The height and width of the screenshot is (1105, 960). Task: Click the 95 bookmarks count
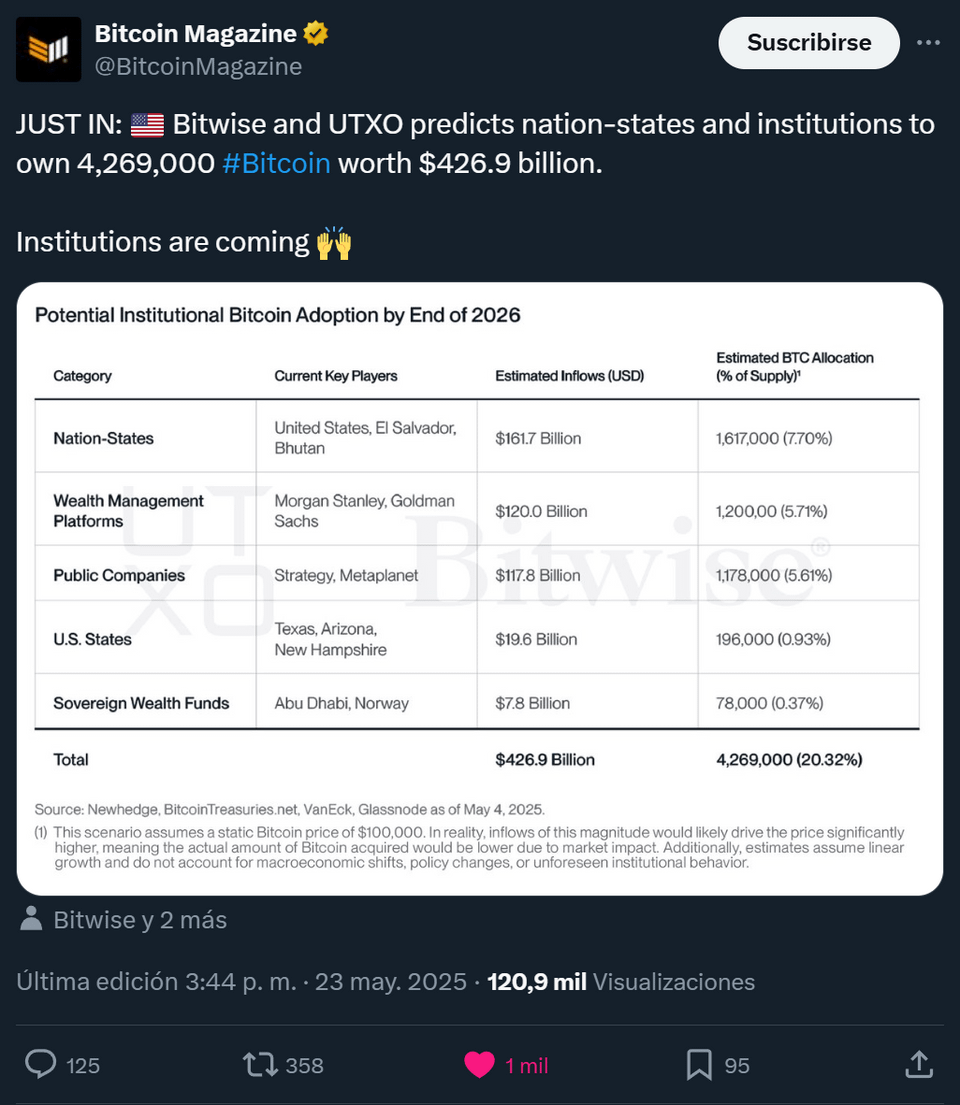click(737, 1065)
